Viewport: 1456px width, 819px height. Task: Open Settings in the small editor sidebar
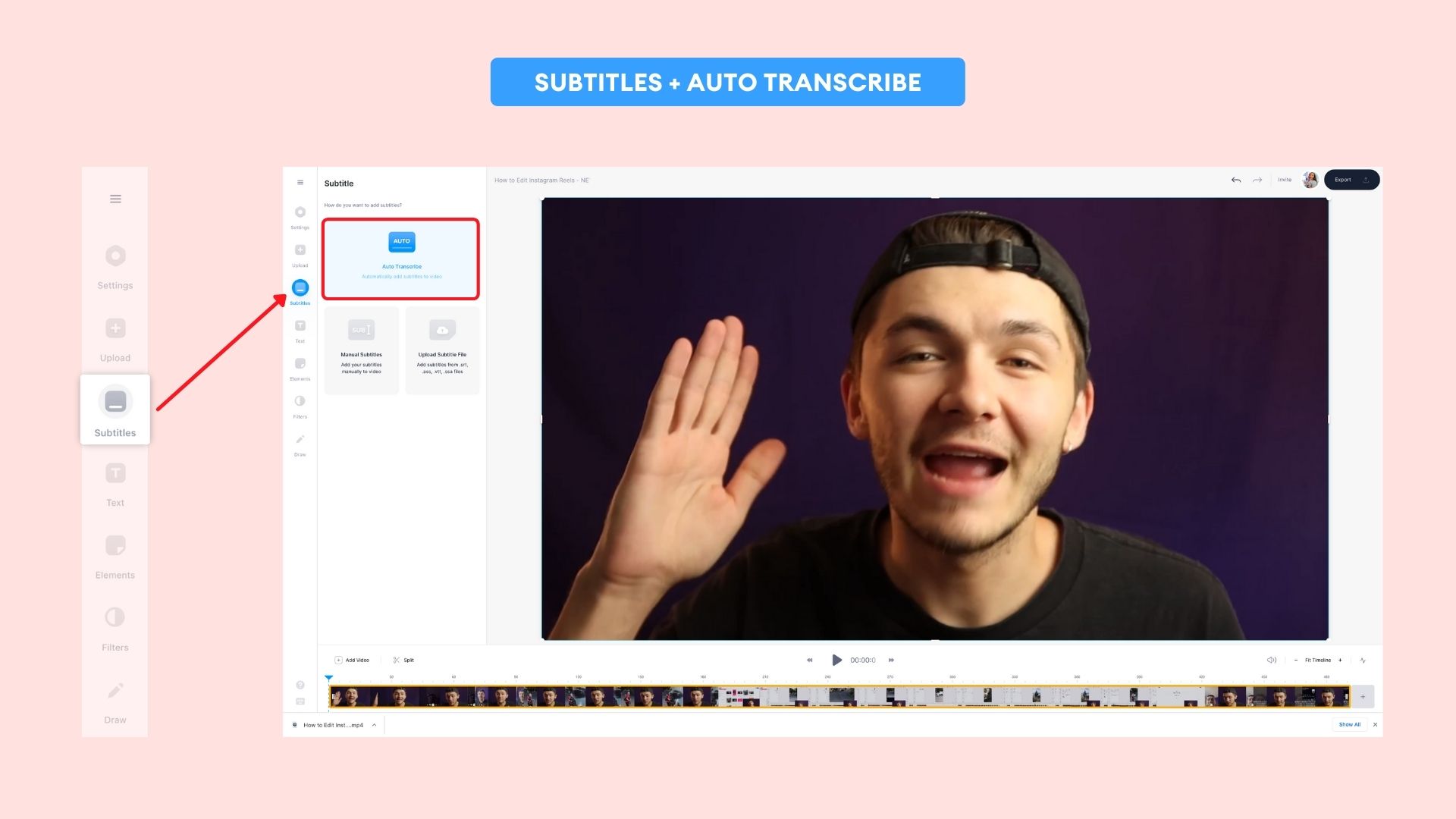(300, 217)
